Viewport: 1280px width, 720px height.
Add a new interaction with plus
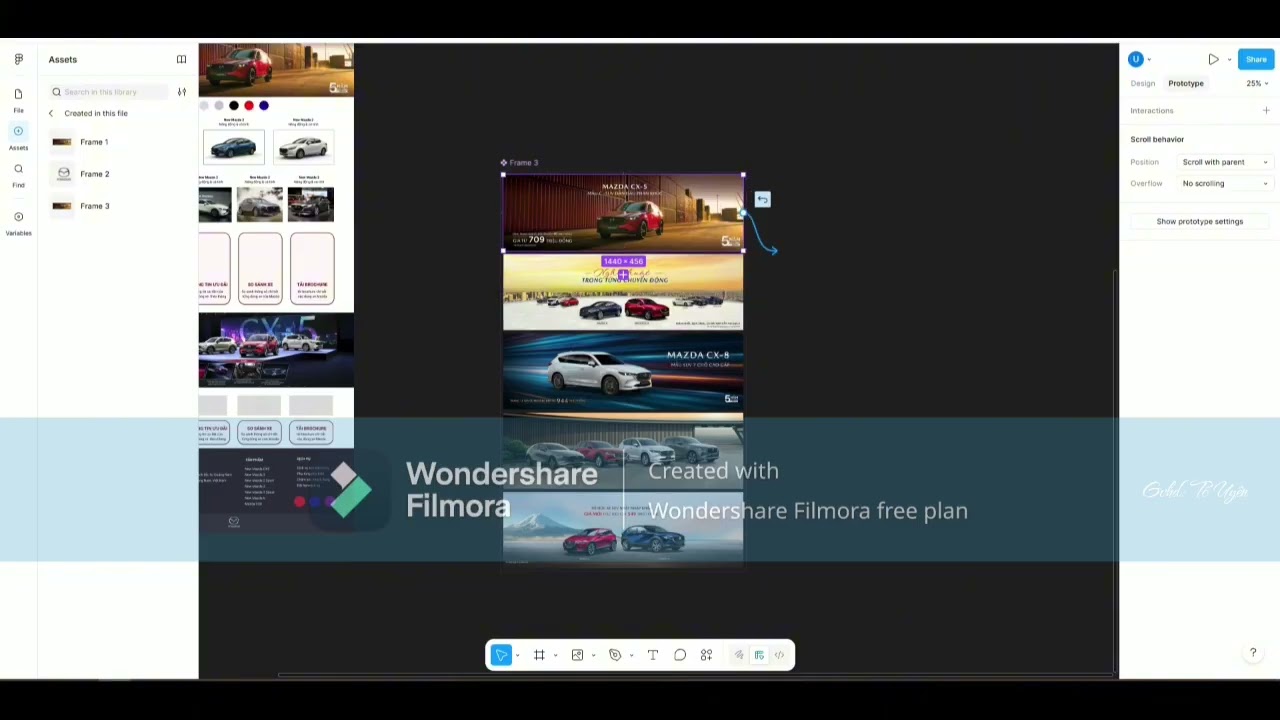(1266, 111)
